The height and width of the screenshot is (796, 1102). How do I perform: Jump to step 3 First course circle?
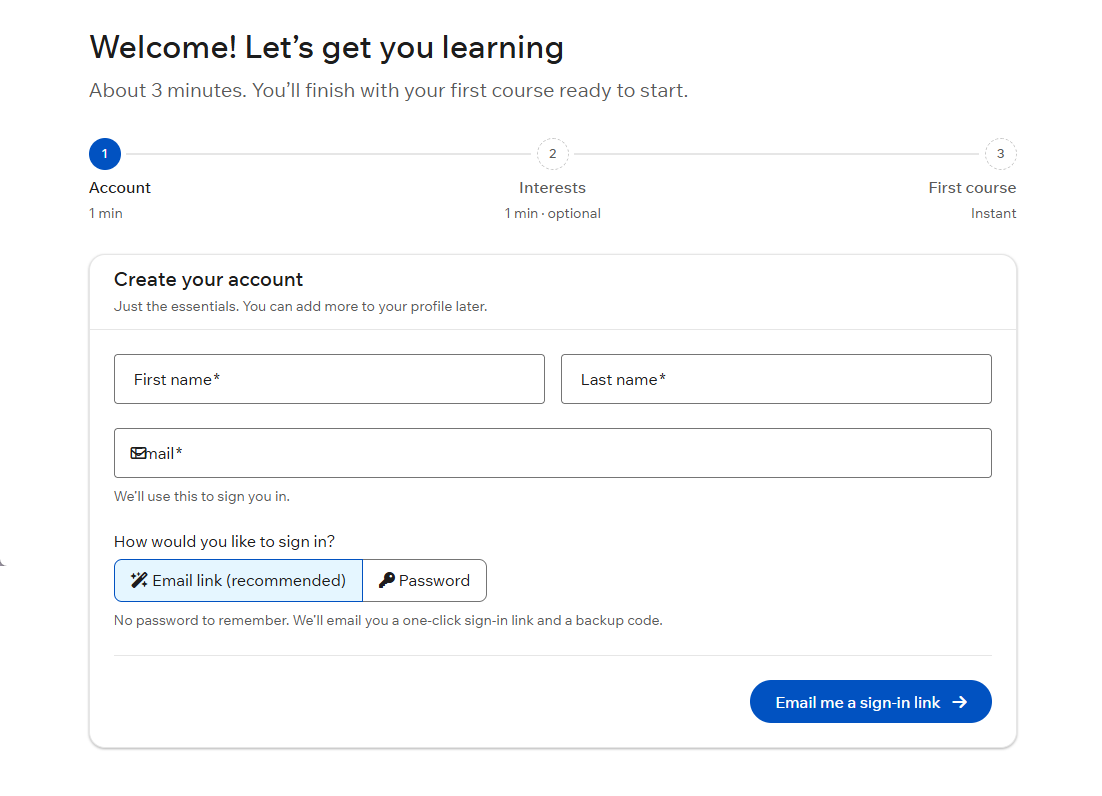(1001, 154)
